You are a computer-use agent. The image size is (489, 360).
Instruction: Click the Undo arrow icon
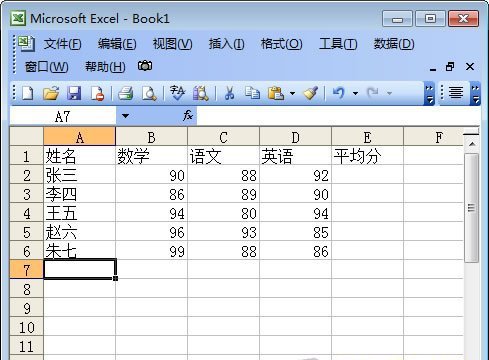pyautogui.click(x=339, y=93)
